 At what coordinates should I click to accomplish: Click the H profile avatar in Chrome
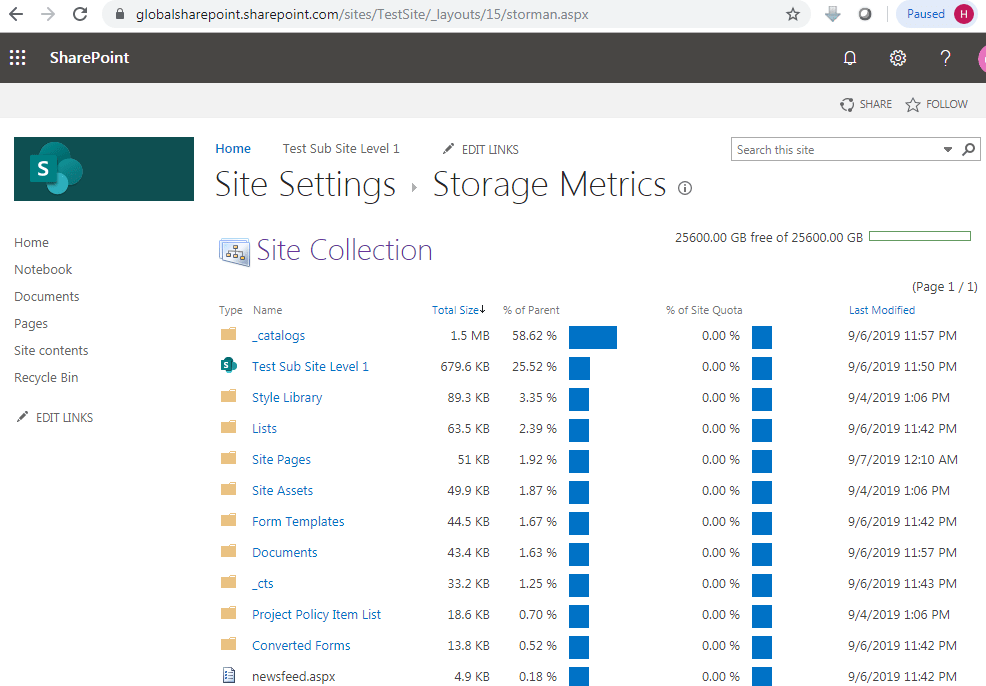[x=963, y=14]
